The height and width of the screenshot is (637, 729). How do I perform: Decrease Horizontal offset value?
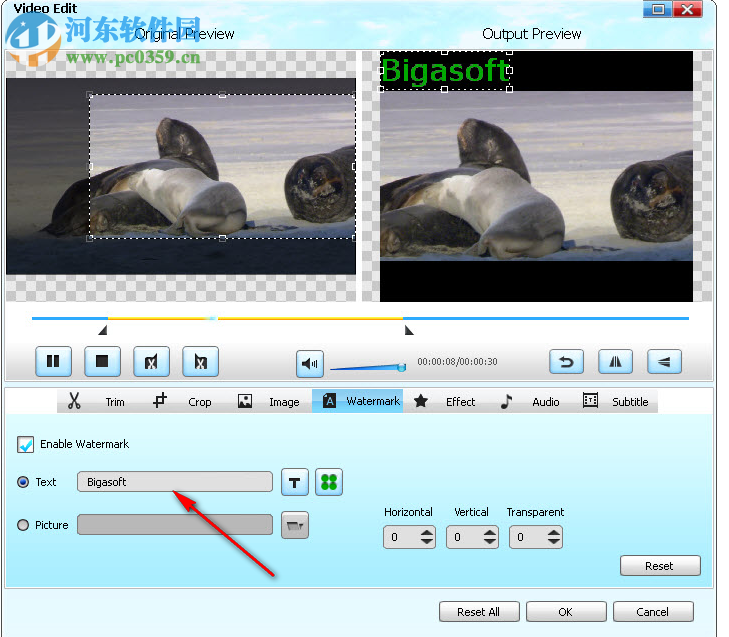pos(427,542)
